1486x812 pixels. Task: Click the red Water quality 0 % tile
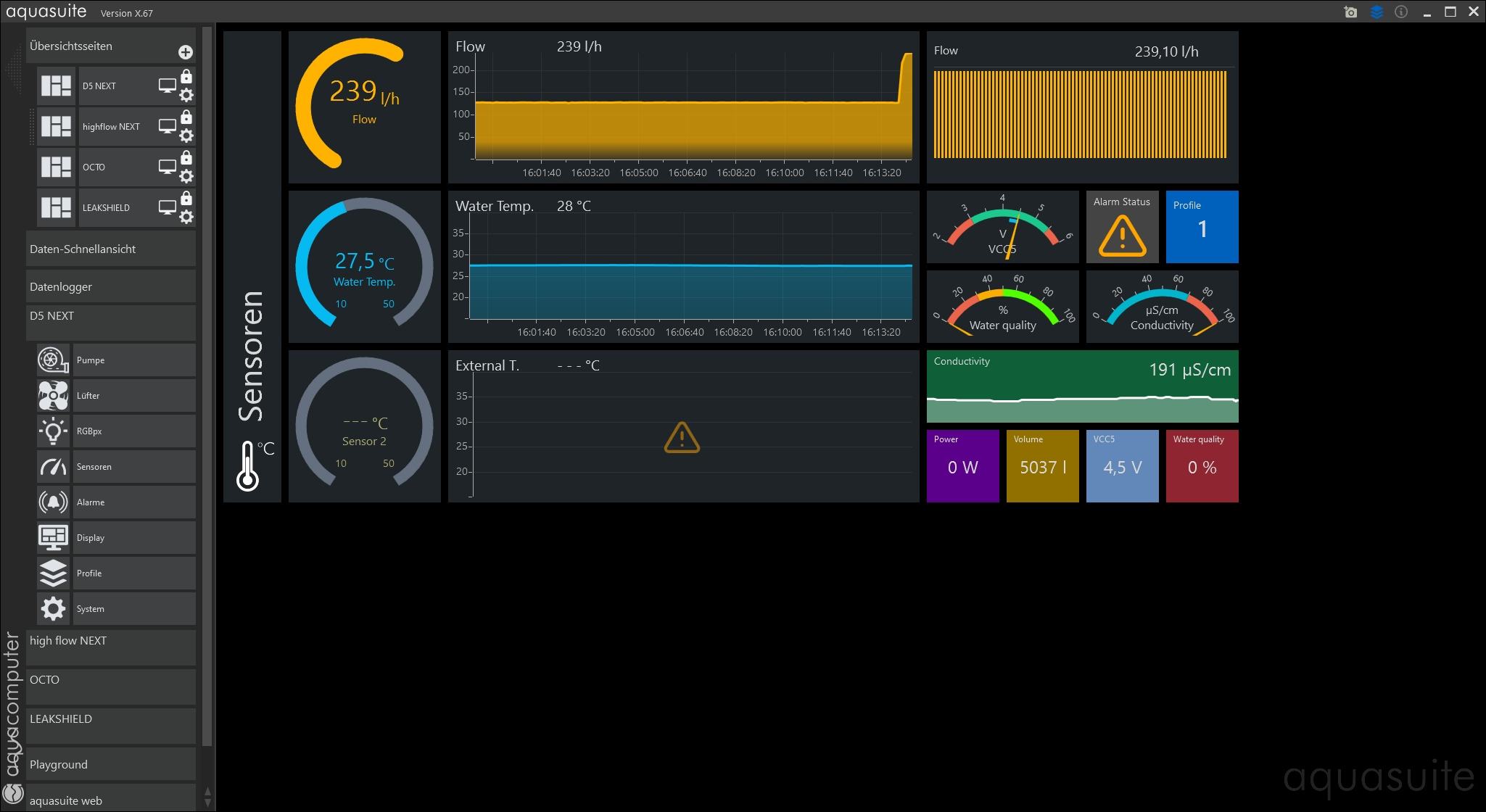coord(1202,466)
